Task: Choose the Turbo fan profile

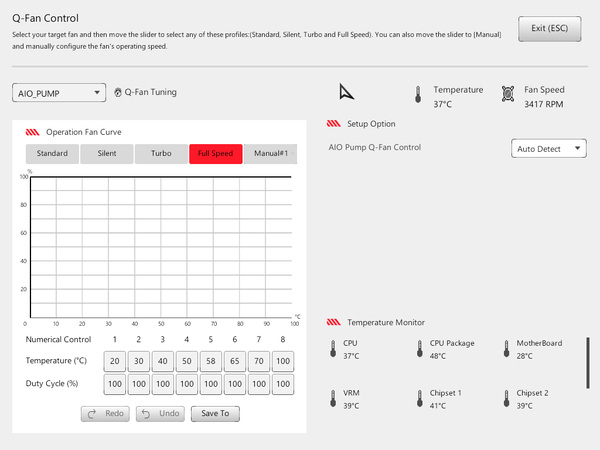Action: (x=161, y=154)
